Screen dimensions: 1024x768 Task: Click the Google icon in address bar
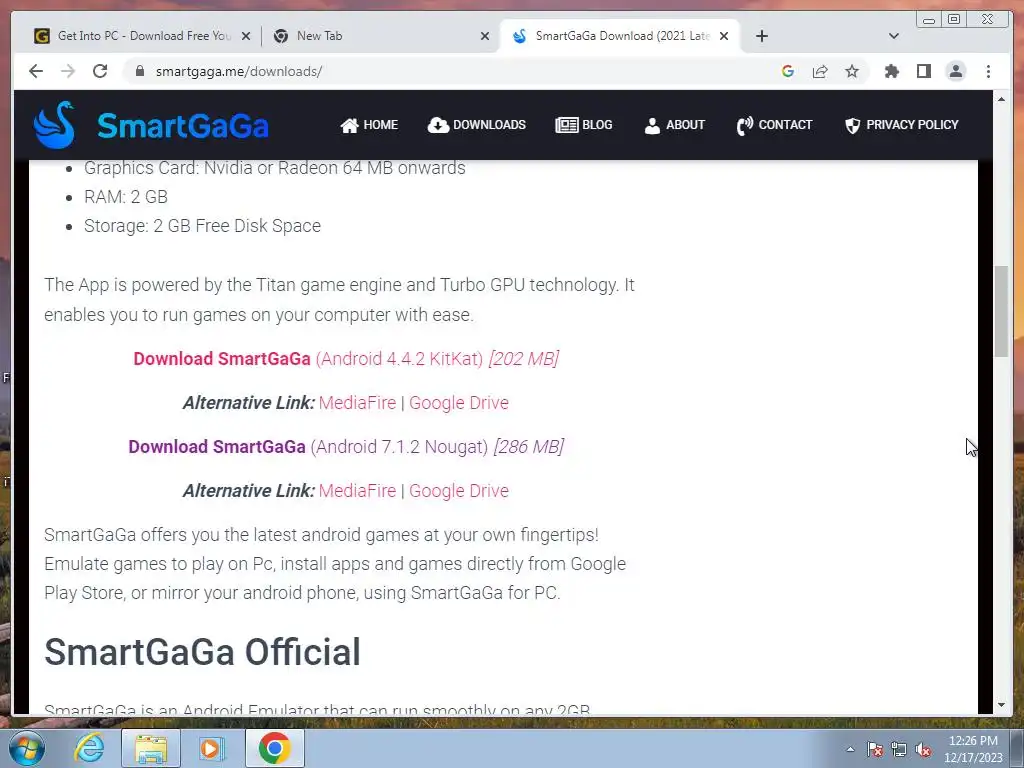(x=788, y=71)
